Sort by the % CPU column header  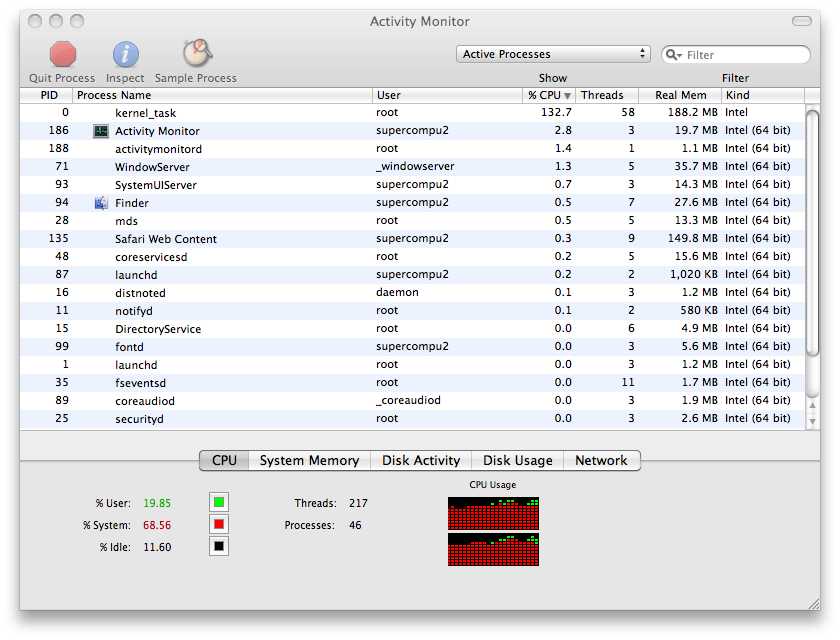[x=549, y=95]
